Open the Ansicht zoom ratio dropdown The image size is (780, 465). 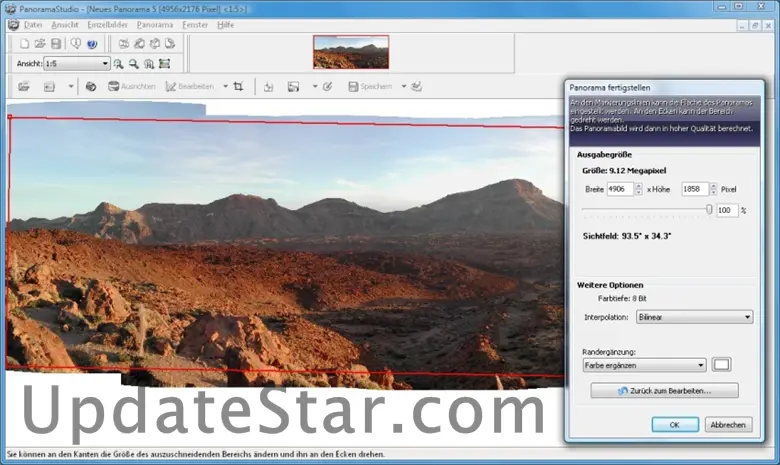point(77,64)
